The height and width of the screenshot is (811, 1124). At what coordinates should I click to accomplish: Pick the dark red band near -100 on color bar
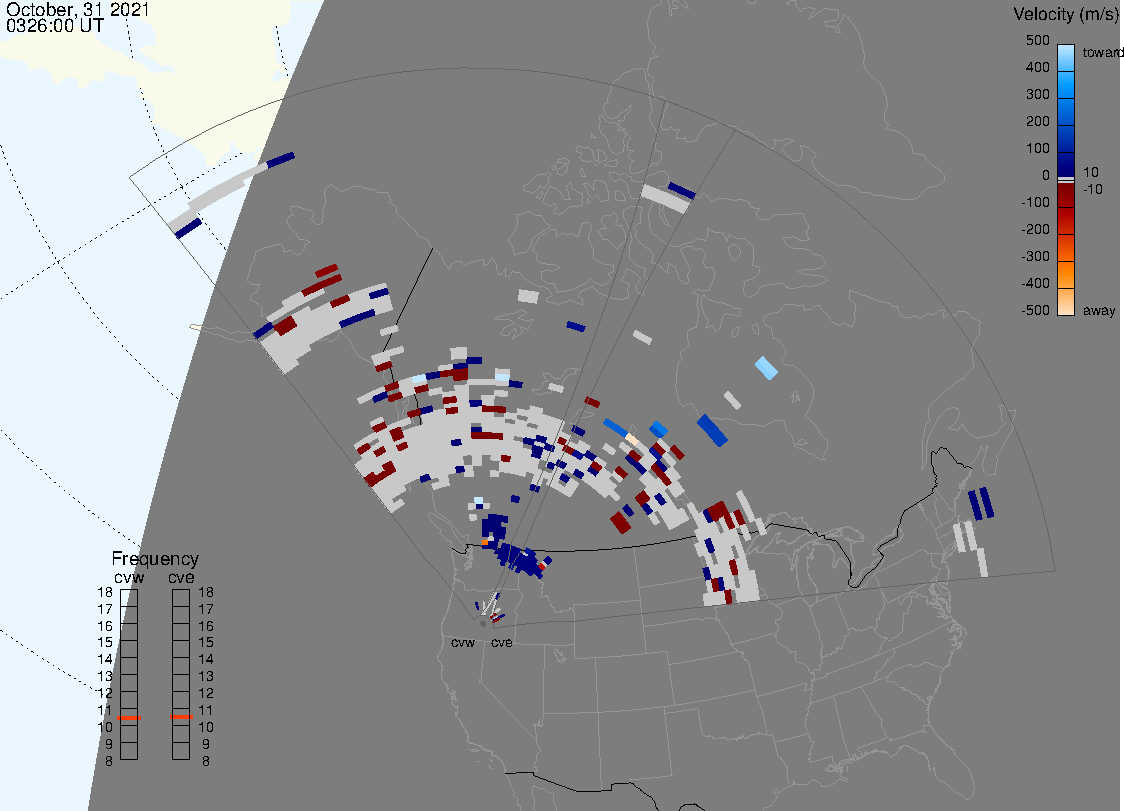(x=1066, y=196)
